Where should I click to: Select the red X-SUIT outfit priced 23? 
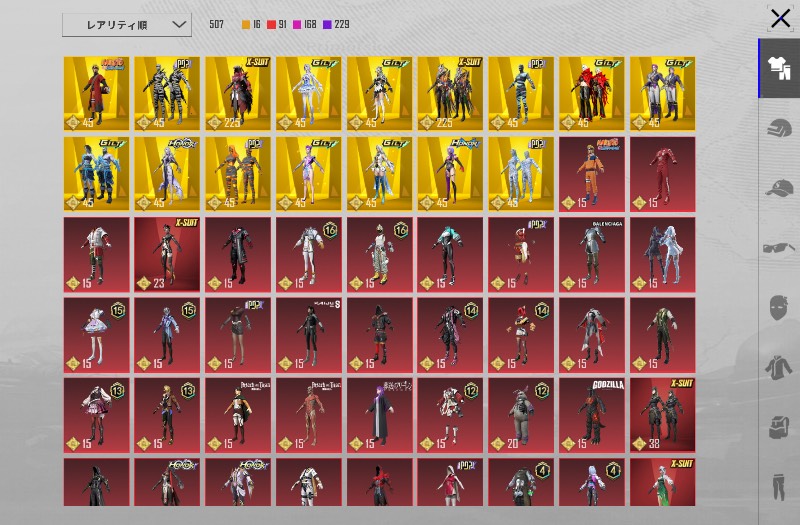pyautogui.click(x=167, y=254)
